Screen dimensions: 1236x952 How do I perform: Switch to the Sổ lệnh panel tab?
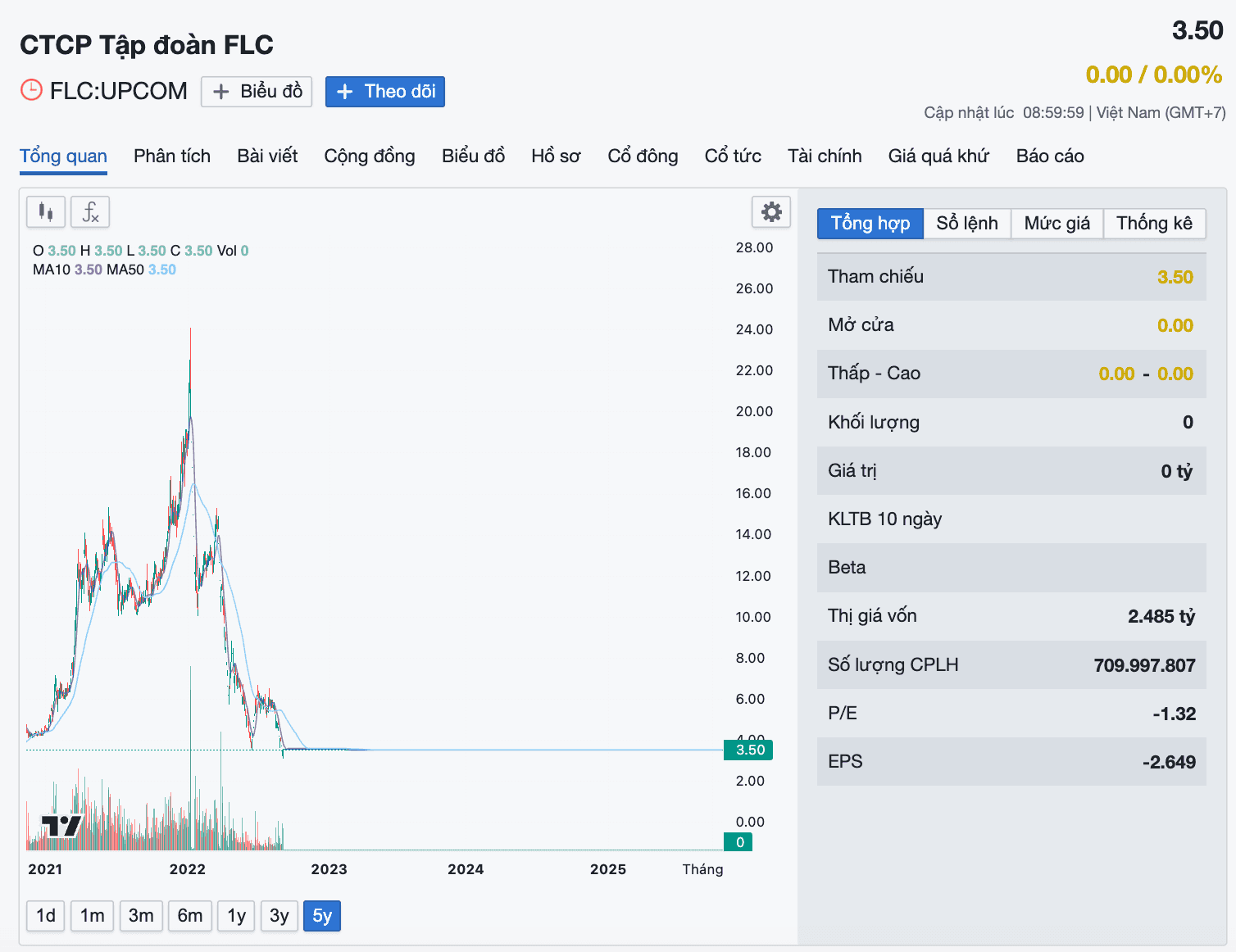coord(967,224)
